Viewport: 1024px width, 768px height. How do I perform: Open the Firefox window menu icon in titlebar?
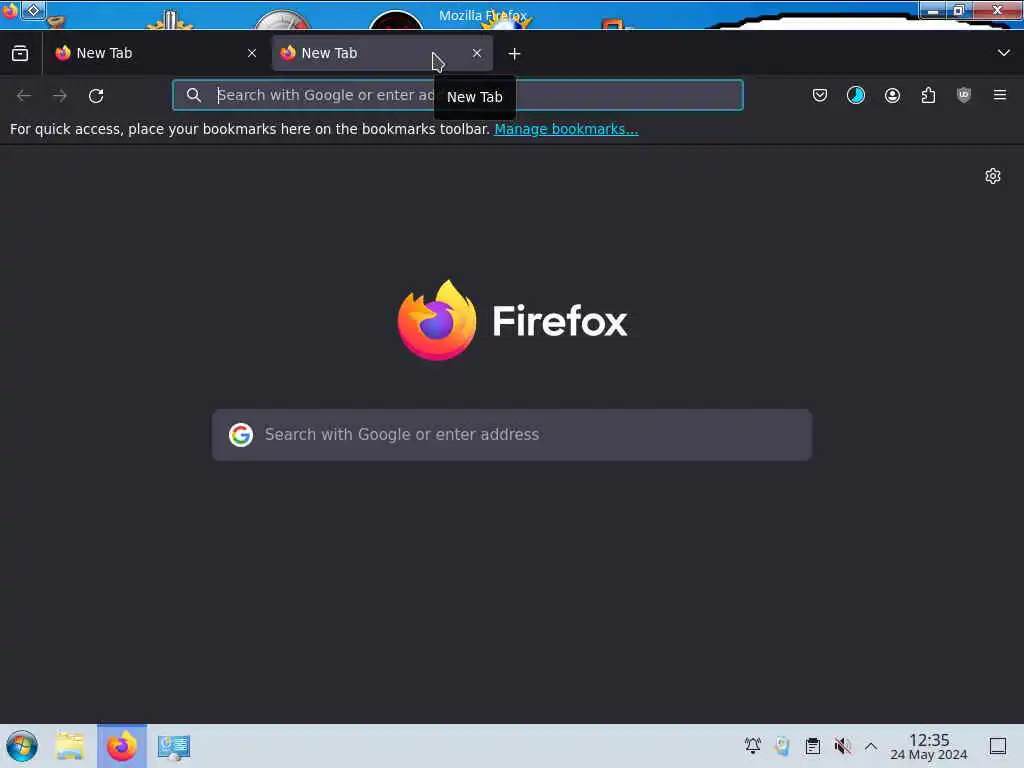point(9,10)
